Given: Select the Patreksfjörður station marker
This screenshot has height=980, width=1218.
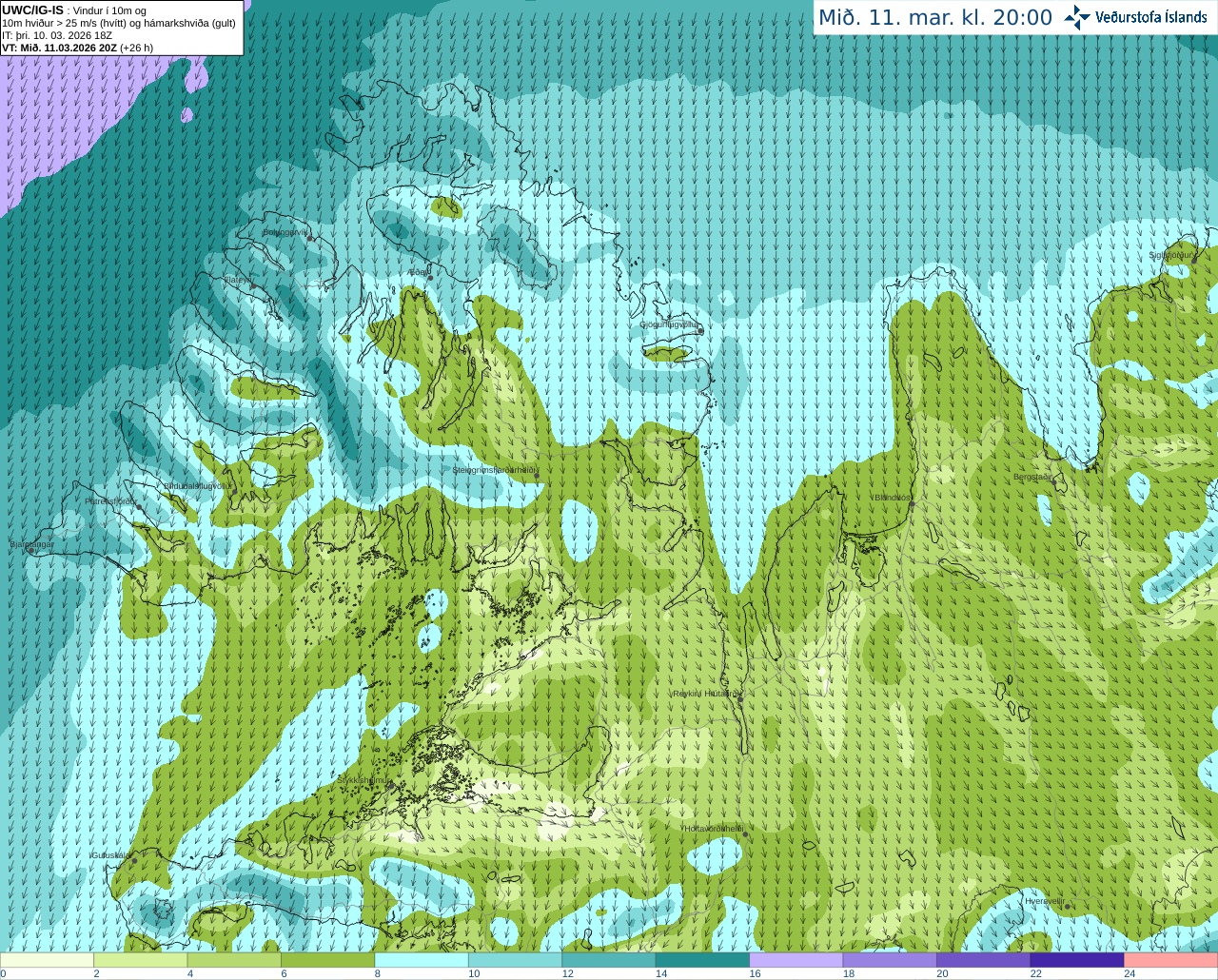Looking at the screenshot, I should [x=139, y=507].
